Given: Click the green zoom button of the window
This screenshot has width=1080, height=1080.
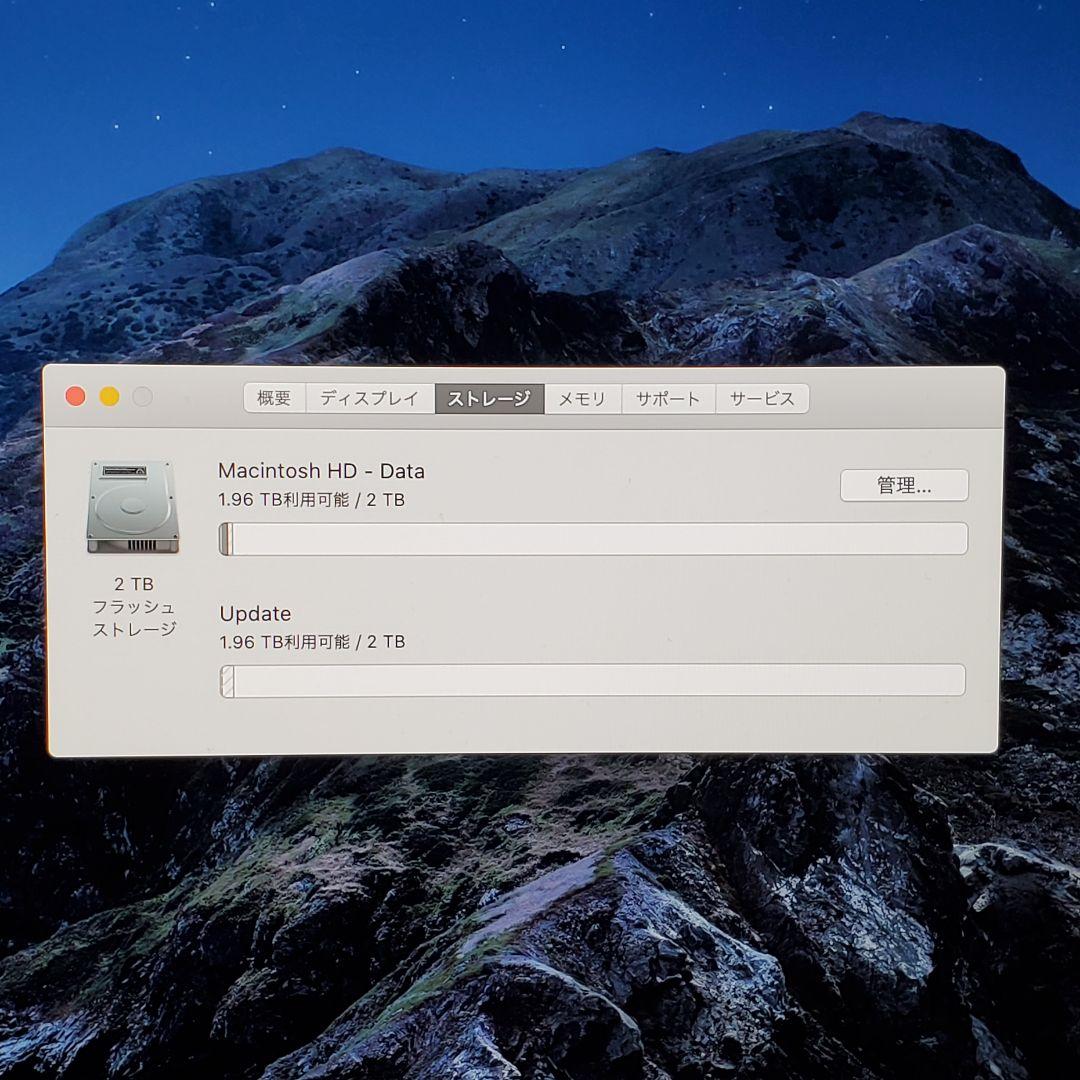Looking at the screenshot, I should tap(142, 395).
